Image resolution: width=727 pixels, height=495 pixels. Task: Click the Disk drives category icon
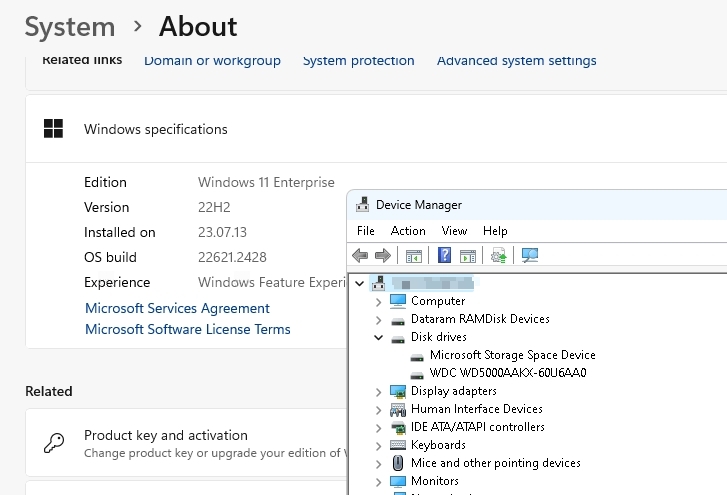tap(398, 339)
